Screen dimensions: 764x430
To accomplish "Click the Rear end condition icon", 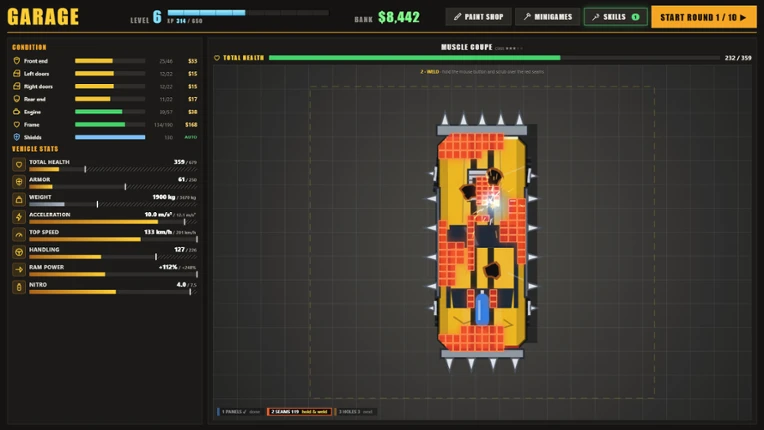I will click(x=17, y=99).
